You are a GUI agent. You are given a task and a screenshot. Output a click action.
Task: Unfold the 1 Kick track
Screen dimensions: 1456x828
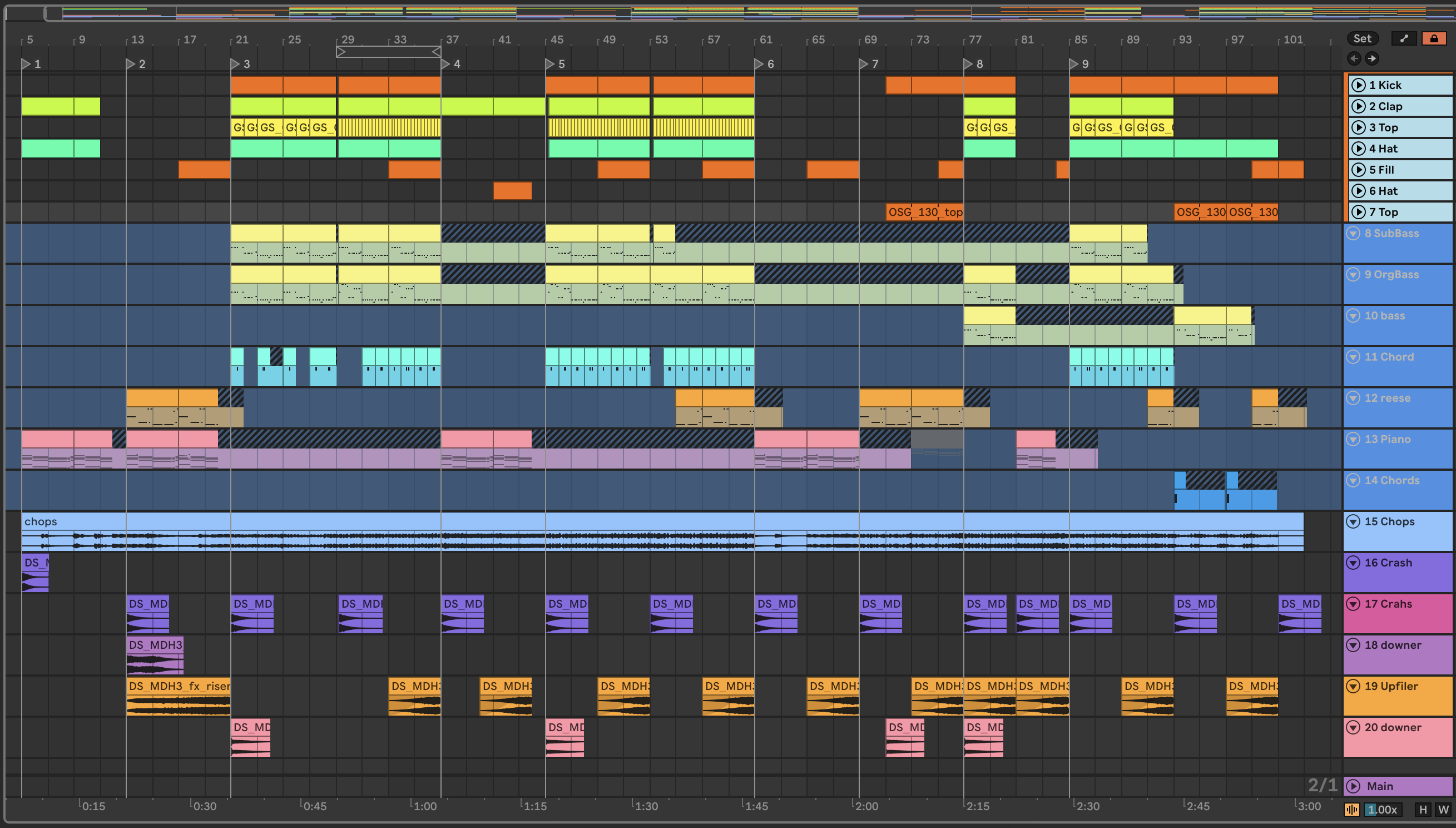pyautogui.click(x=1358, y=85)
